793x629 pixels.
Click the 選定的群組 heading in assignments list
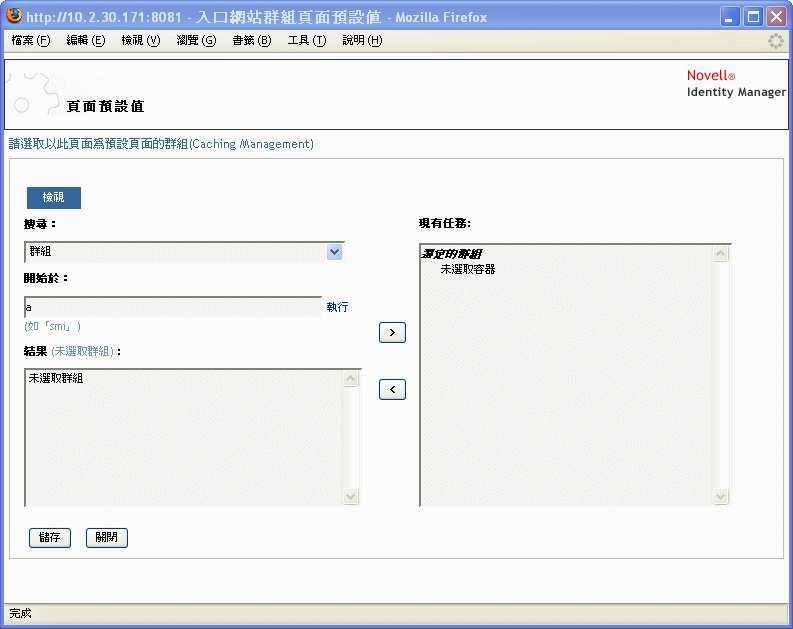pyautogui.click(x=452, y=254)
